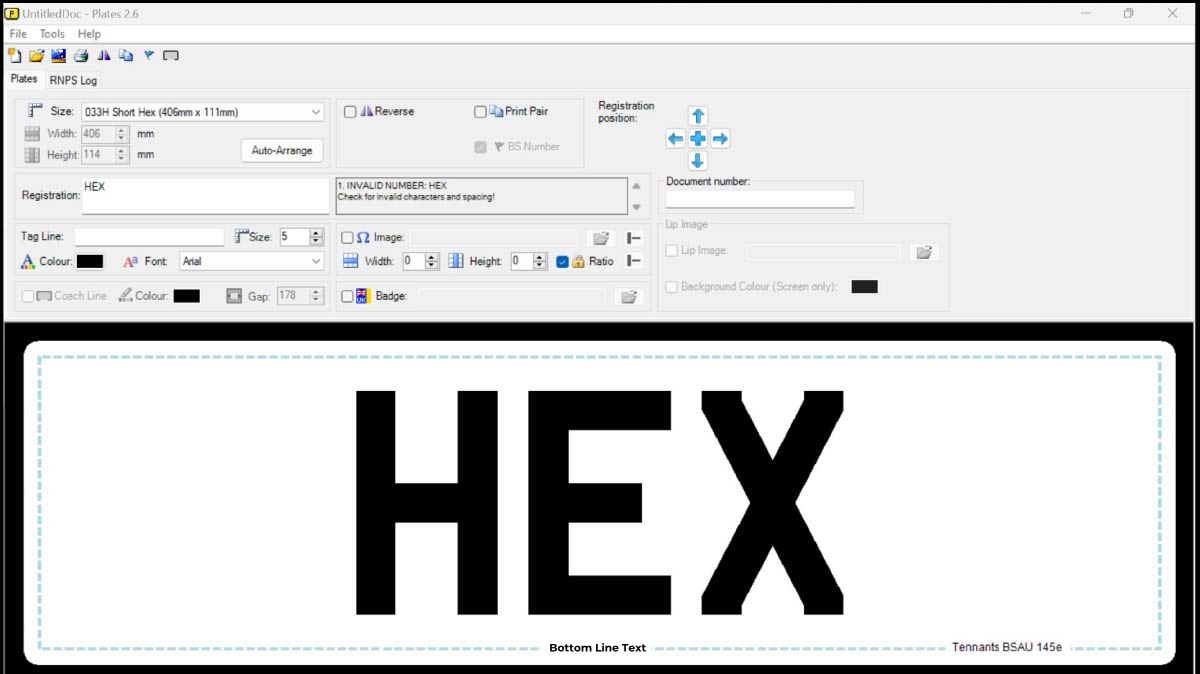Center registration position with plus icon
The image size is (1200, 674).
[698, 139]
